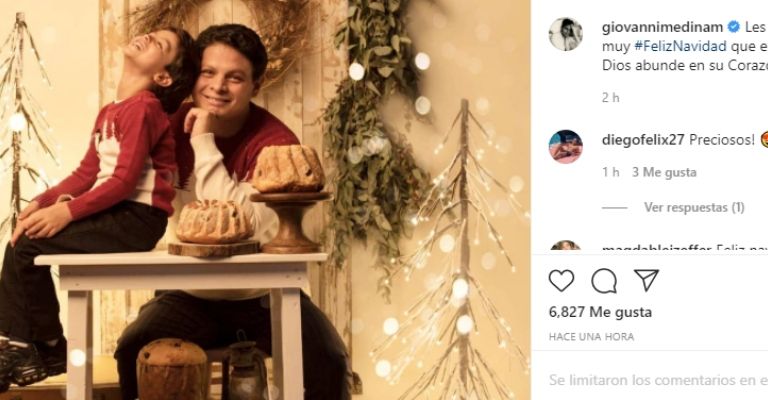Open the magdableizeffer username link
The image size is (768, 400).
(x=650, y=248)
